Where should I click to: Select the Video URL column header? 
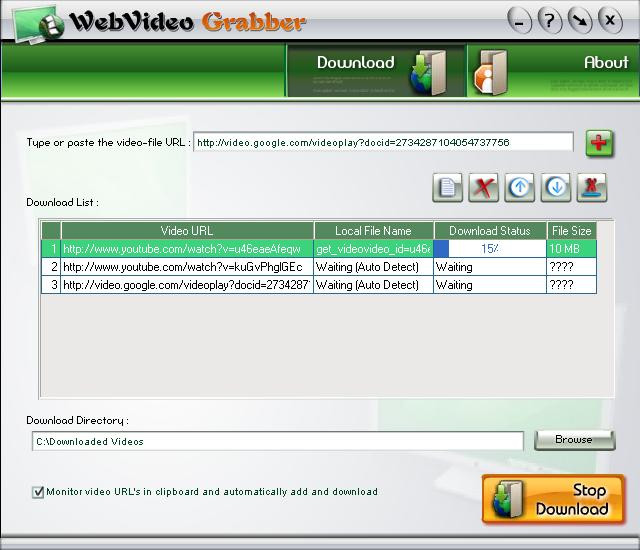[x=187, y=231]
